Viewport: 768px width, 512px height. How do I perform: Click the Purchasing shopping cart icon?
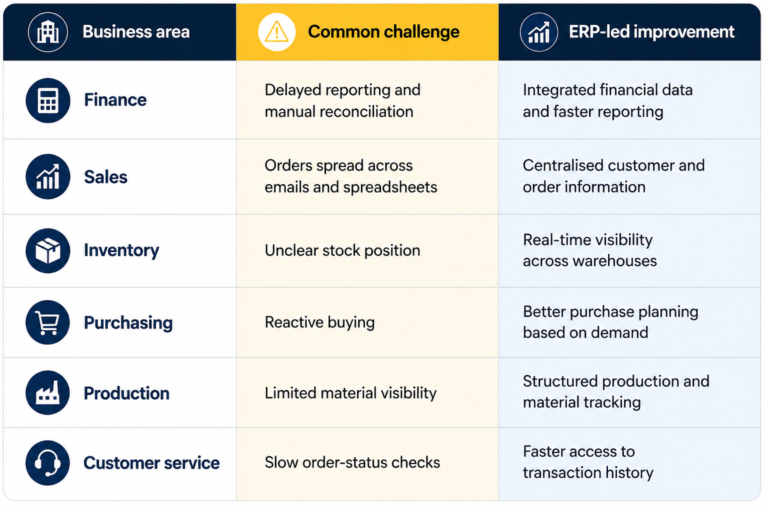(x=48, y=322)
